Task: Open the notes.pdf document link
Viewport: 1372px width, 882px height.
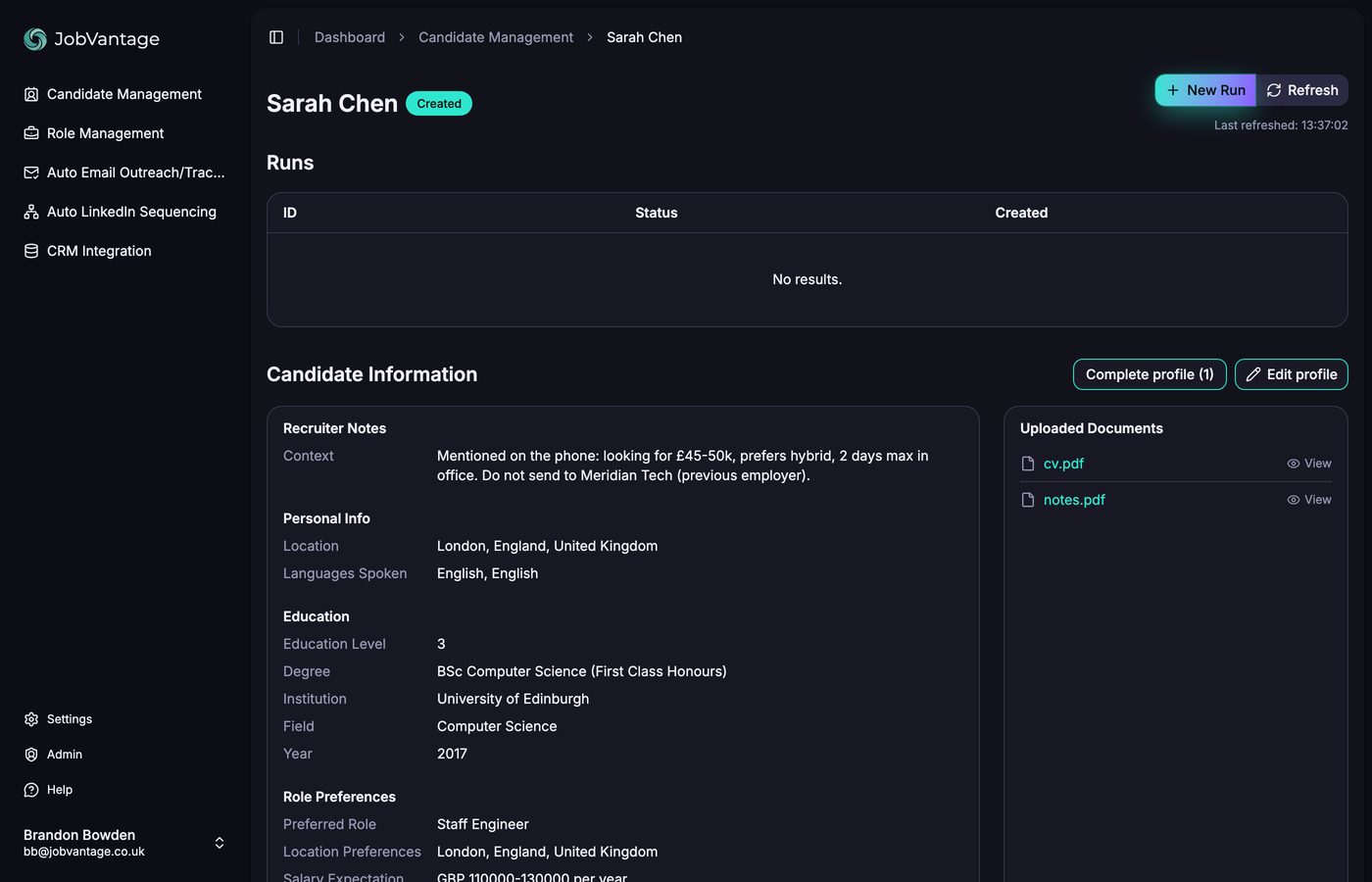Action: click(x=1074, y=500)
